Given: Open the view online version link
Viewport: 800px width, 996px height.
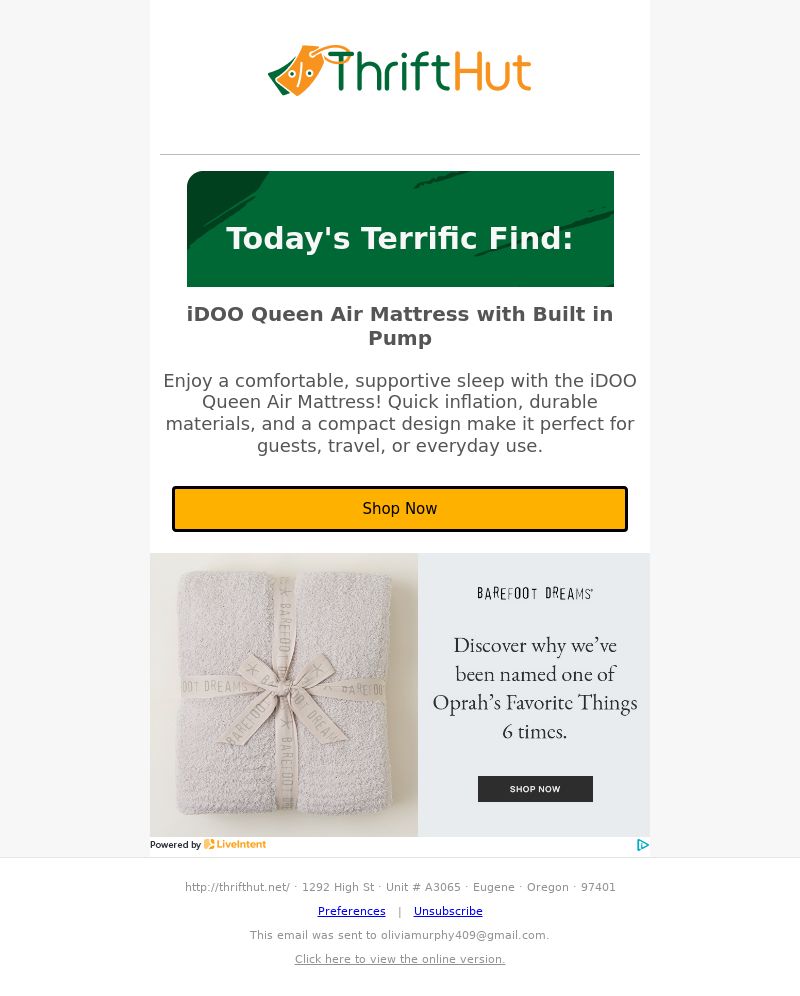Looking at the screenshot, I should click(400, 959).
